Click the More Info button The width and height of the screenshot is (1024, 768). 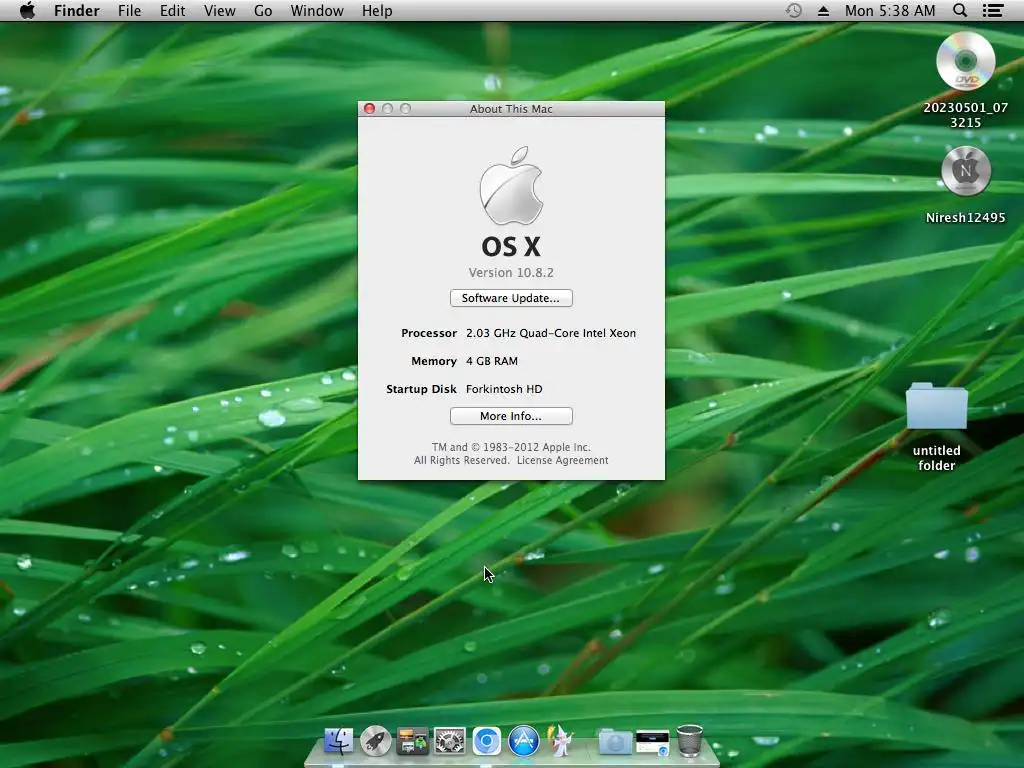pos(511,416)
